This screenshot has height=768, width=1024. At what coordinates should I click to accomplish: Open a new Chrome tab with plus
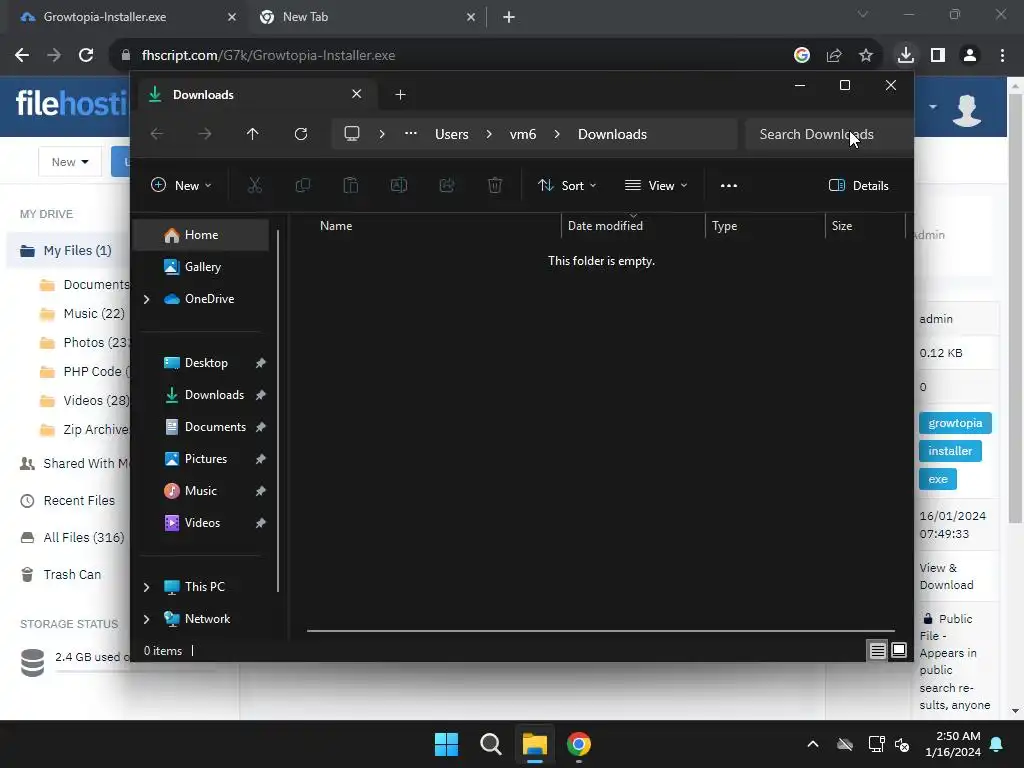point(509,17)
